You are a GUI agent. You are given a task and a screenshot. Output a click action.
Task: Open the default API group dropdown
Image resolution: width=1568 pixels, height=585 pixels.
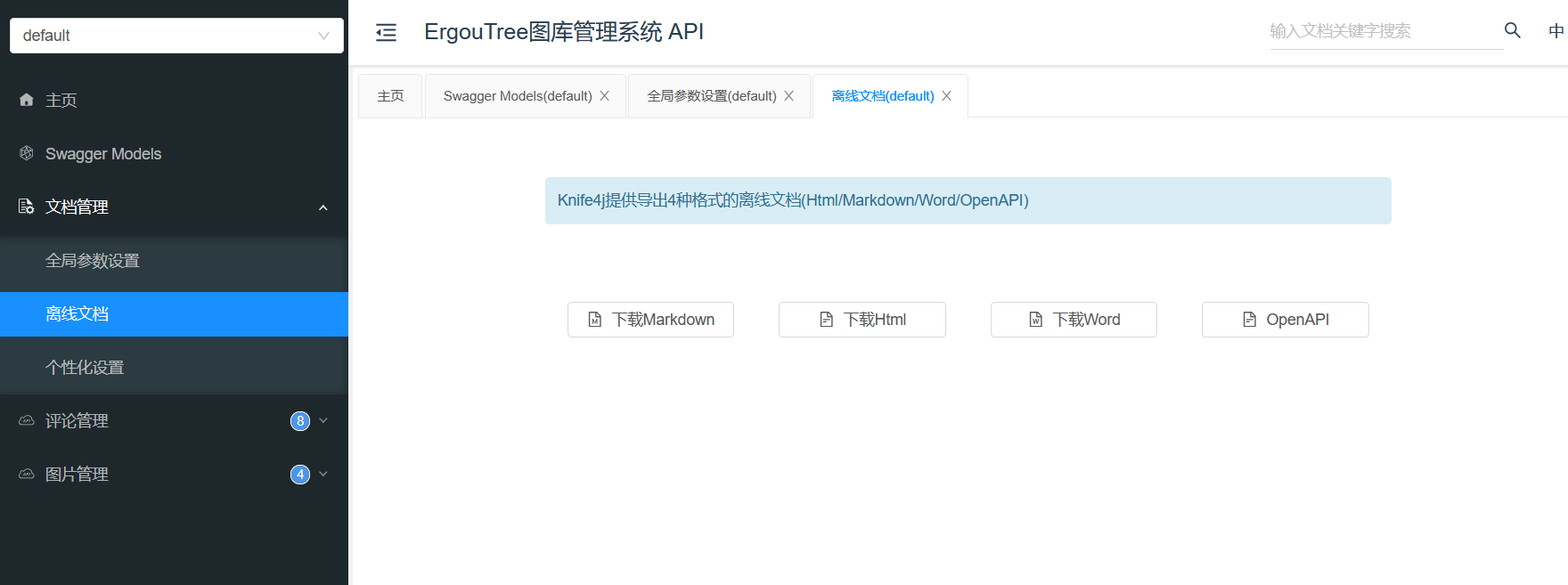click(176, 36)
